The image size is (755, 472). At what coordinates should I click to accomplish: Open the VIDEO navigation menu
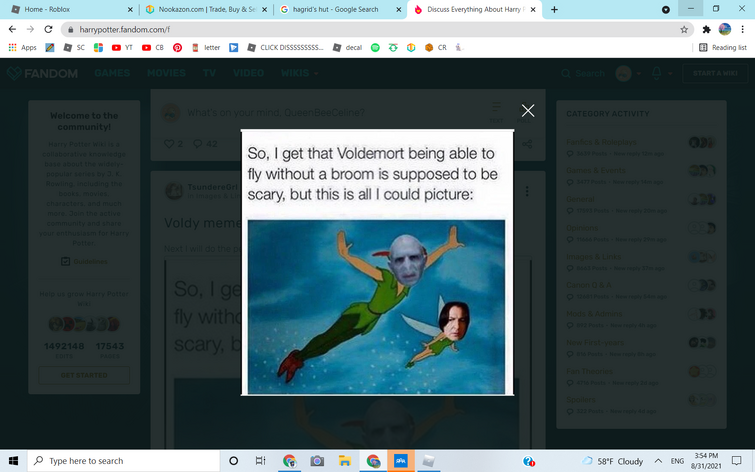point(248,73)
